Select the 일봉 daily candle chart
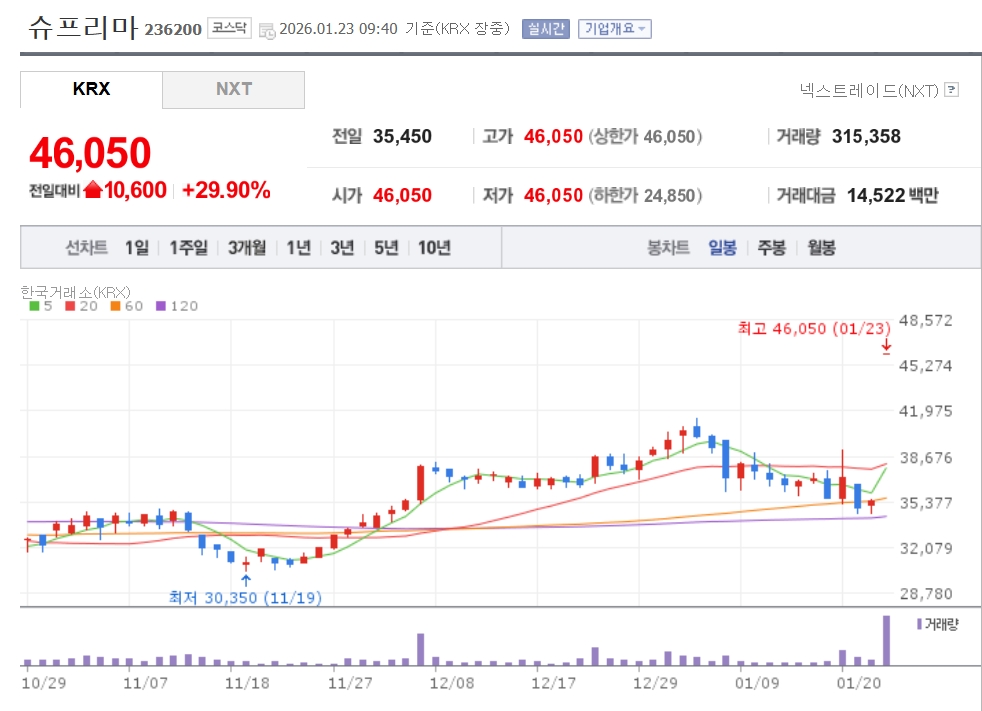Viewport: 982px width, 711px height. pos(722,248)
